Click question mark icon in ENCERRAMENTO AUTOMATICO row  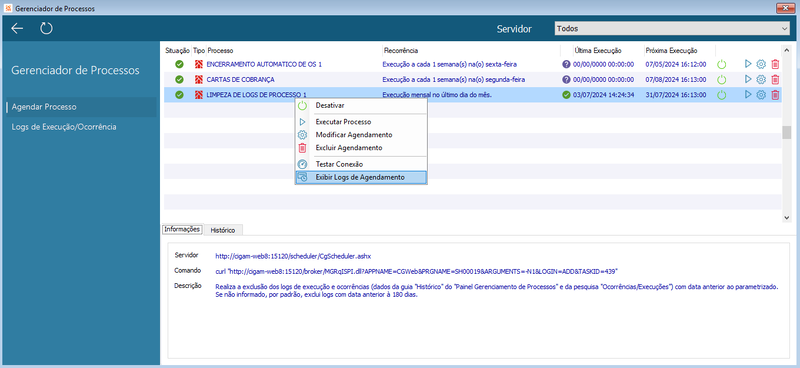[566, 64]
